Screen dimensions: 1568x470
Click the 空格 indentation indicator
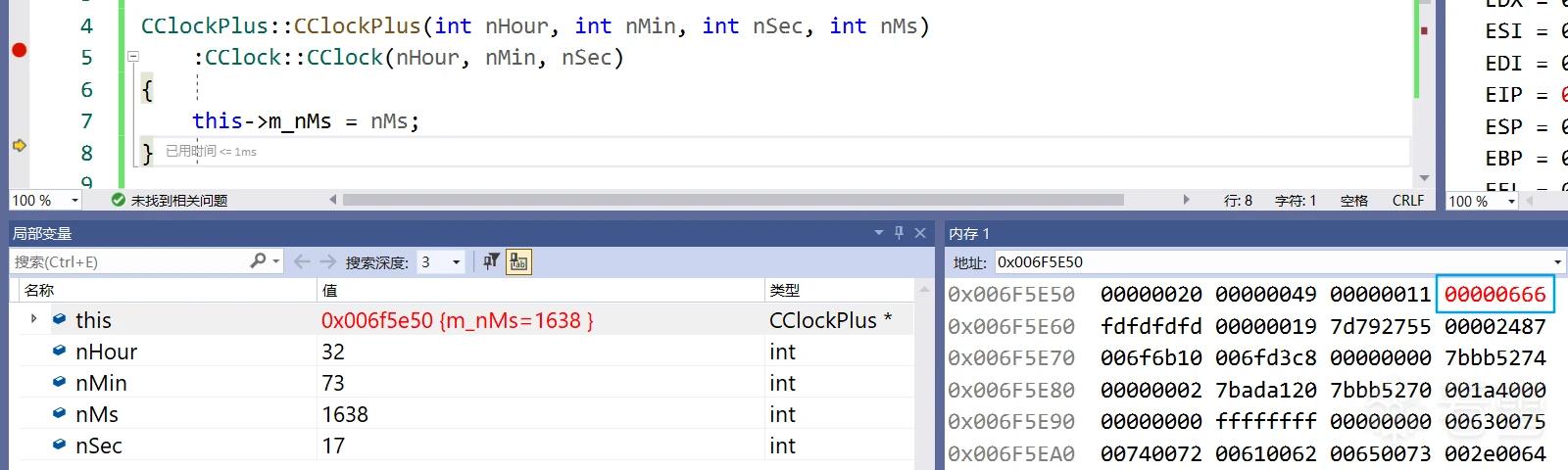coord(1354,200)
